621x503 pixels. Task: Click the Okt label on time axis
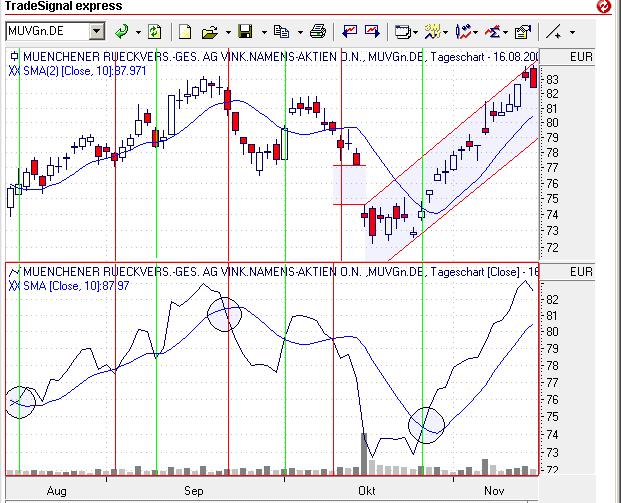(367, 491)
